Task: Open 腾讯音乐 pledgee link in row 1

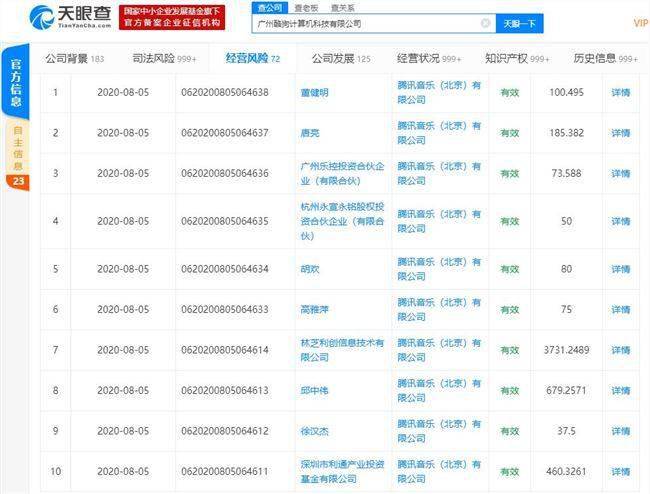Action: click(439, 92)
